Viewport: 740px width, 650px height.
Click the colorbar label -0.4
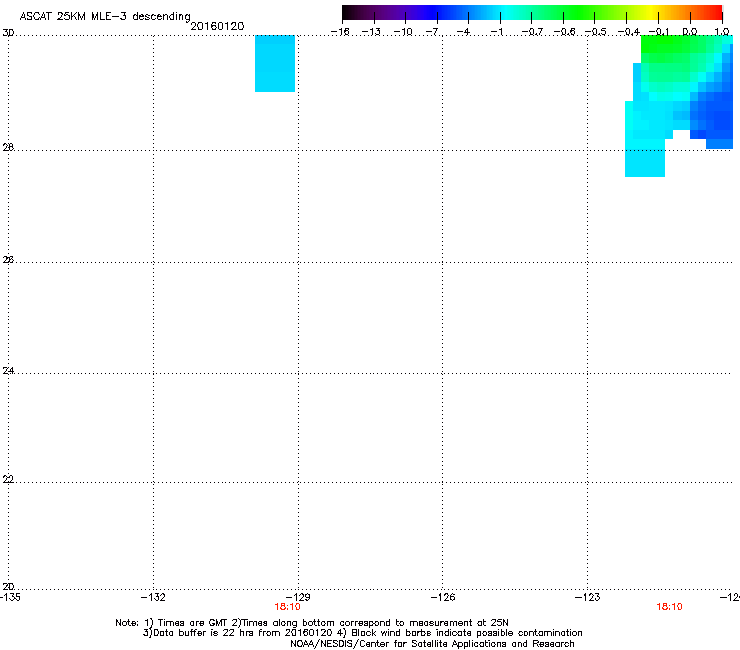click(x=629, y=32)
